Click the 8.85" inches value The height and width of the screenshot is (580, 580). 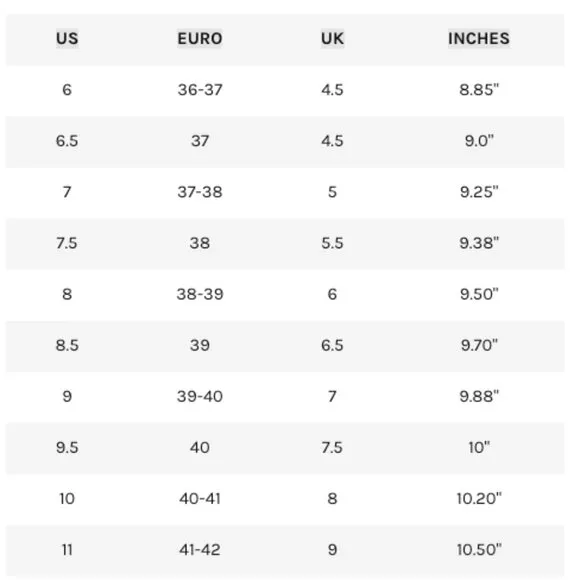[x=479, y=90]
